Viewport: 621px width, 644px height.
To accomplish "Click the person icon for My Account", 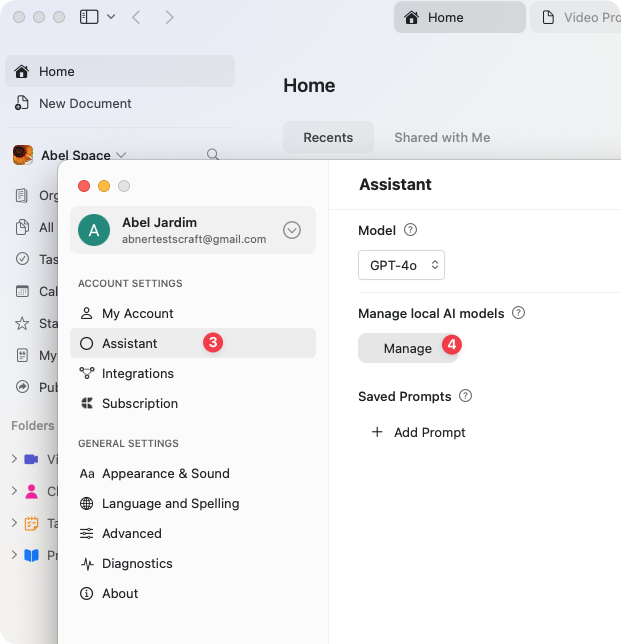I will coord(87,313).
